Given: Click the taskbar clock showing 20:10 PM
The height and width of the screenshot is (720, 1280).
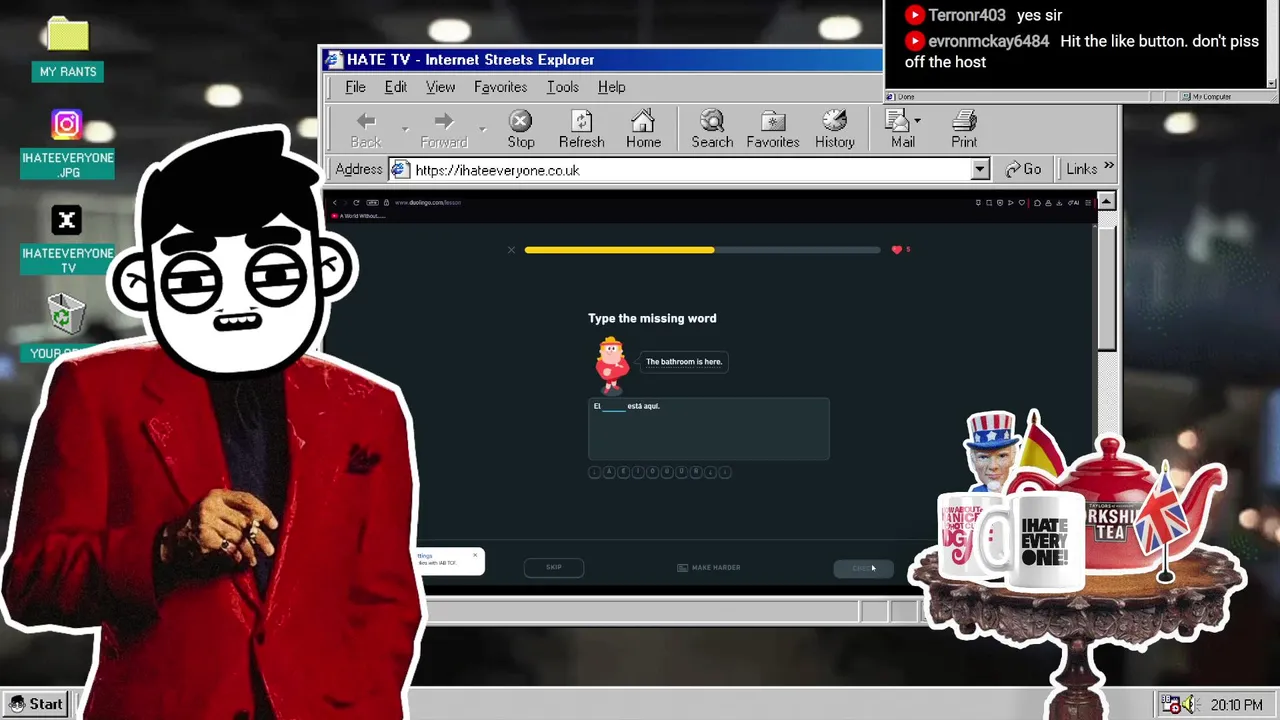Looking at the screenshot, I should [x=1236, y=705].
